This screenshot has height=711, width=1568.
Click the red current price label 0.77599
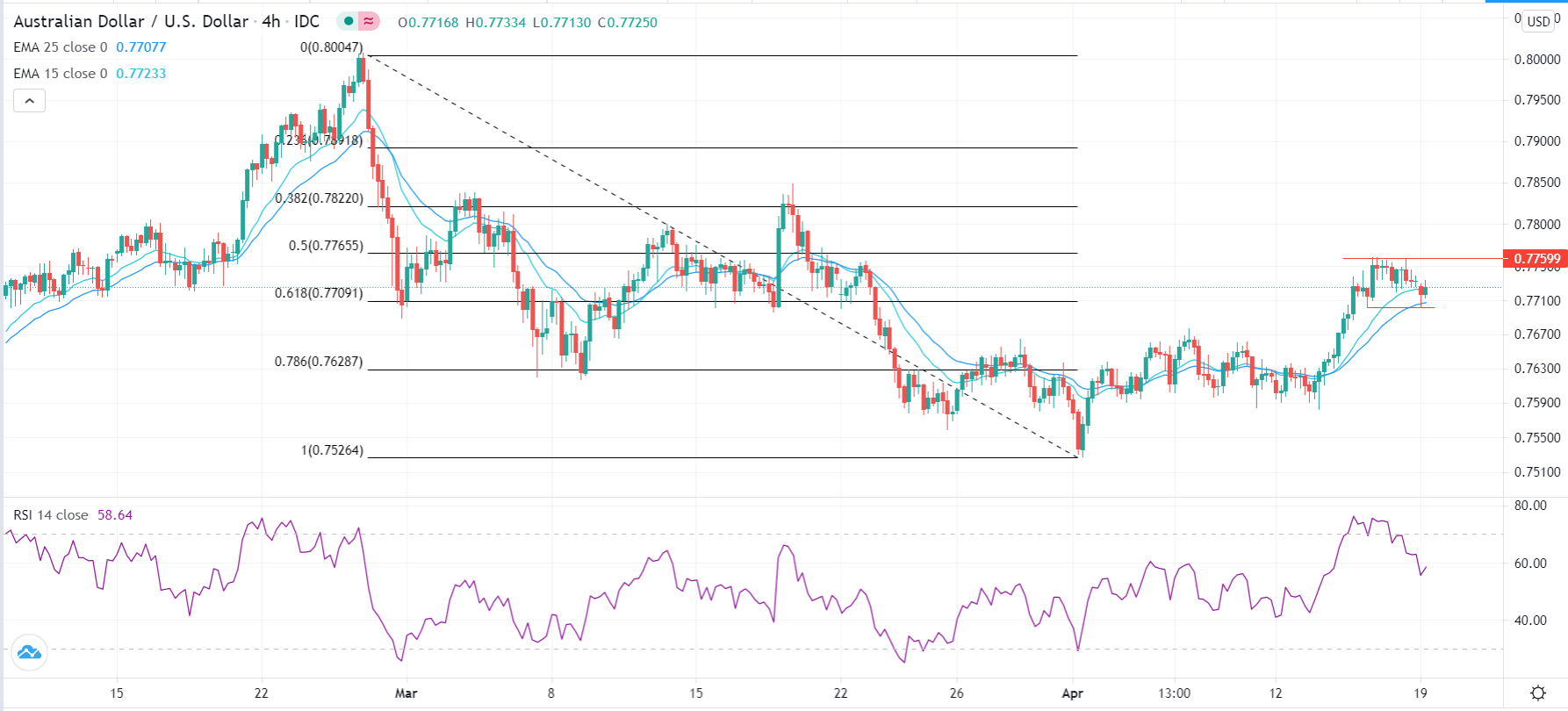pyautogui.click(x=1535, y=259)
